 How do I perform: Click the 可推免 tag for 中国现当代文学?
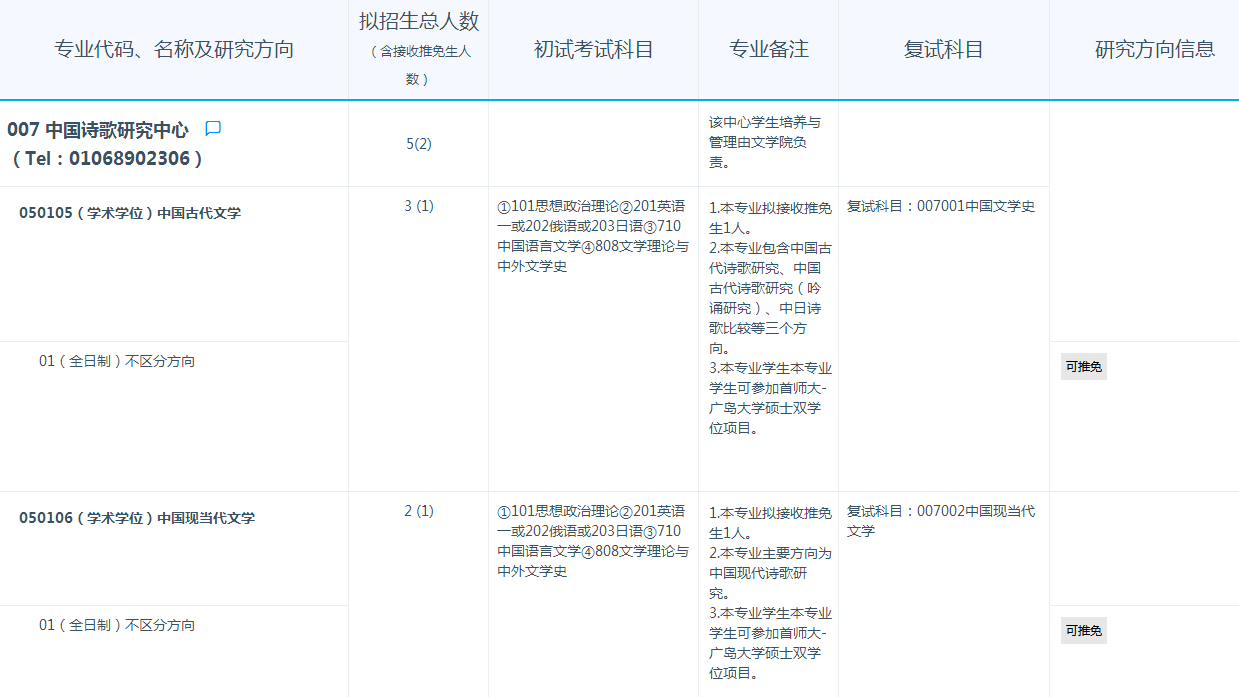tap(1084, 631)
